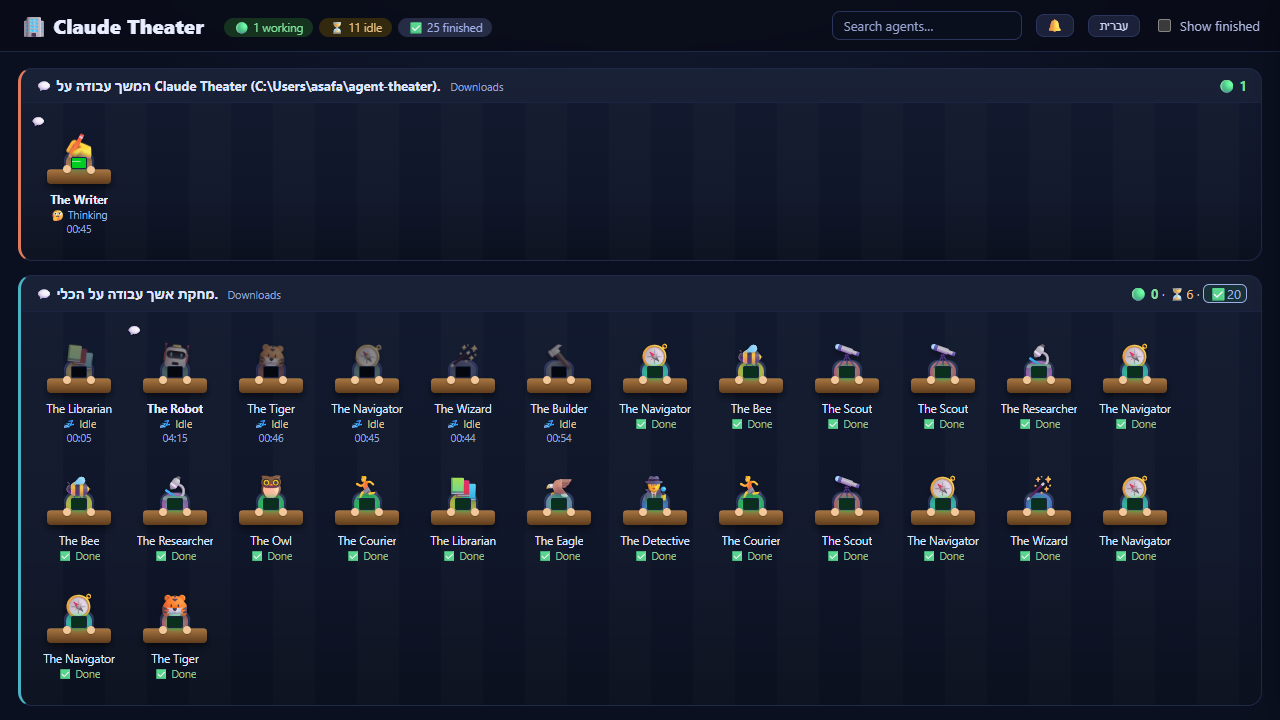Open Downloads link in second session header
1280x720 pixels.
254,295
